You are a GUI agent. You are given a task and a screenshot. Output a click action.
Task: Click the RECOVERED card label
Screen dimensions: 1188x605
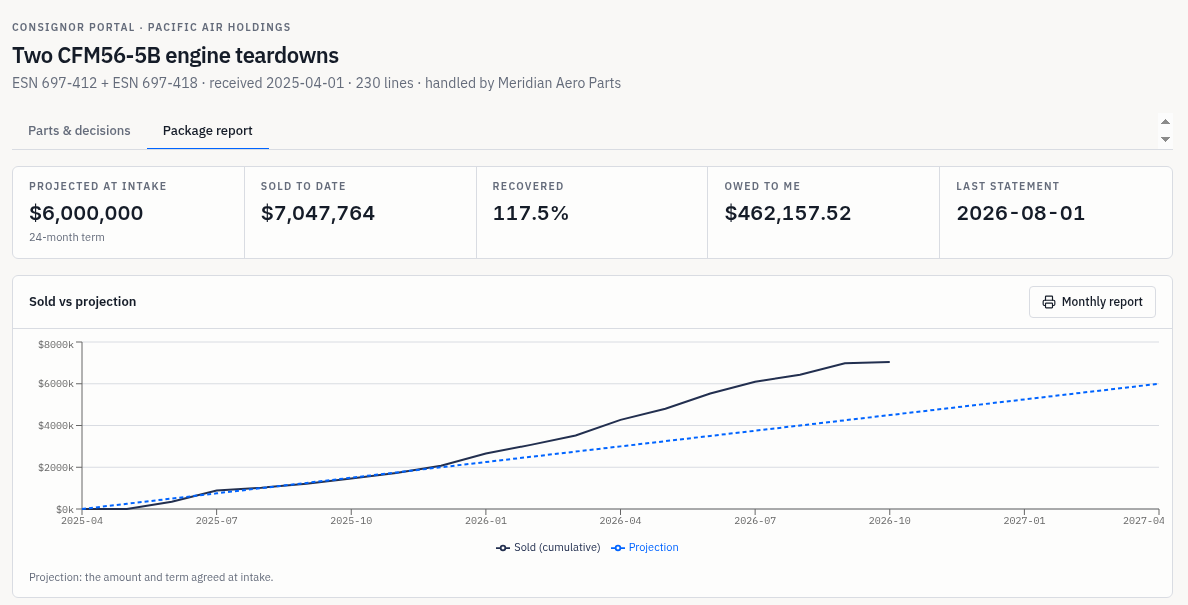[528, 186]
